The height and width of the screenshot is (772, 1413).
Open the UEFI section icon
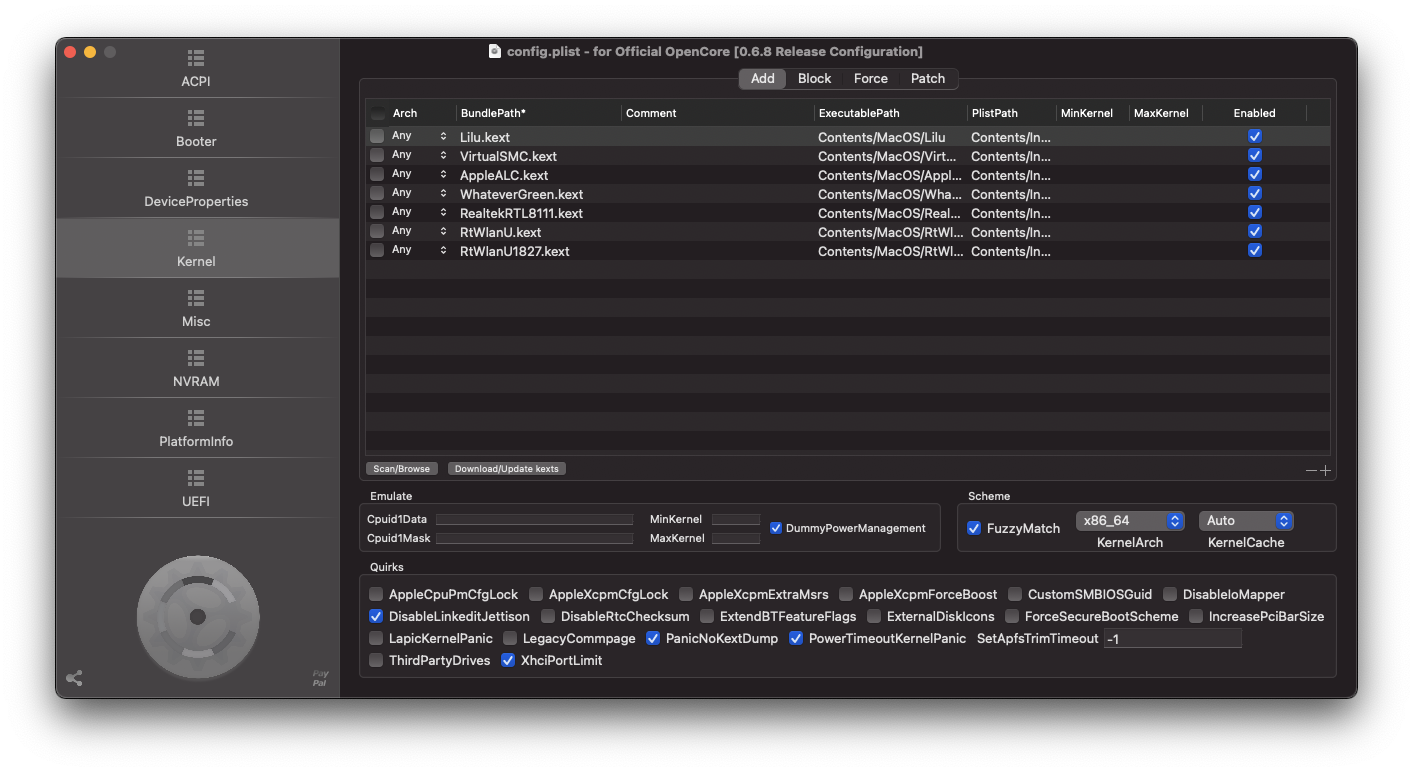[x=196, y=479]
